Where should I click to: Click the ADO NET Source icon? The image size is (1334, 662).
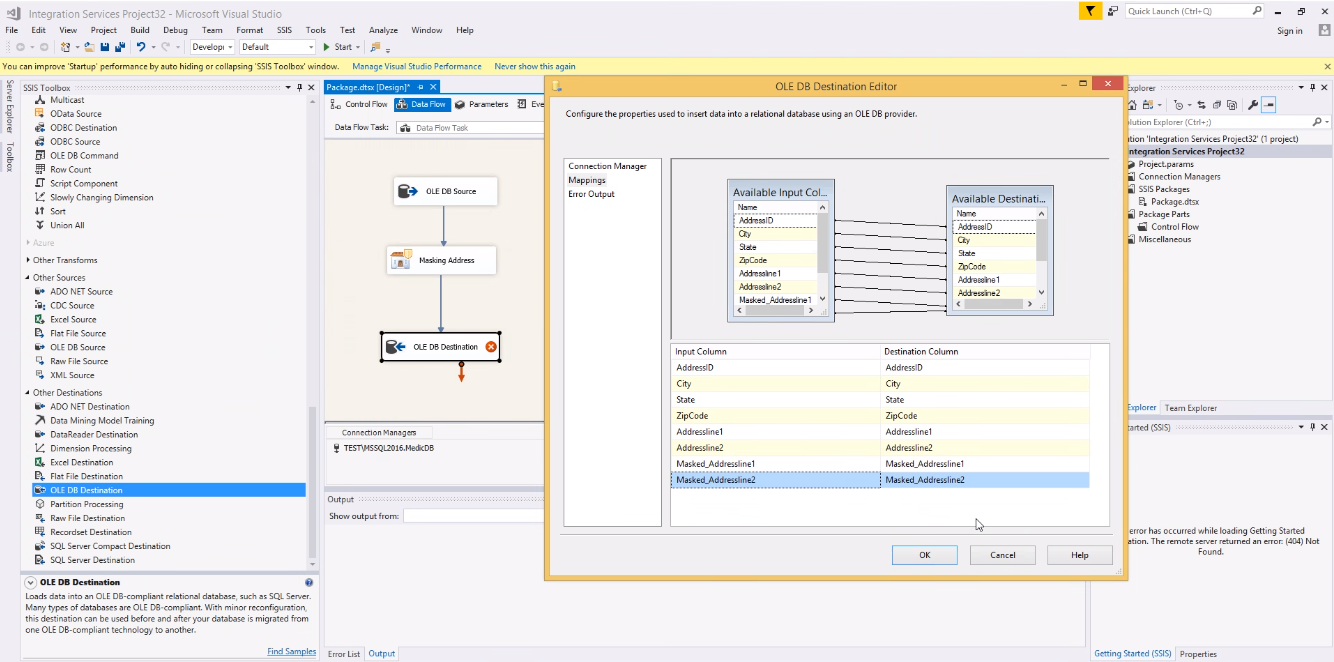(40, 292)
